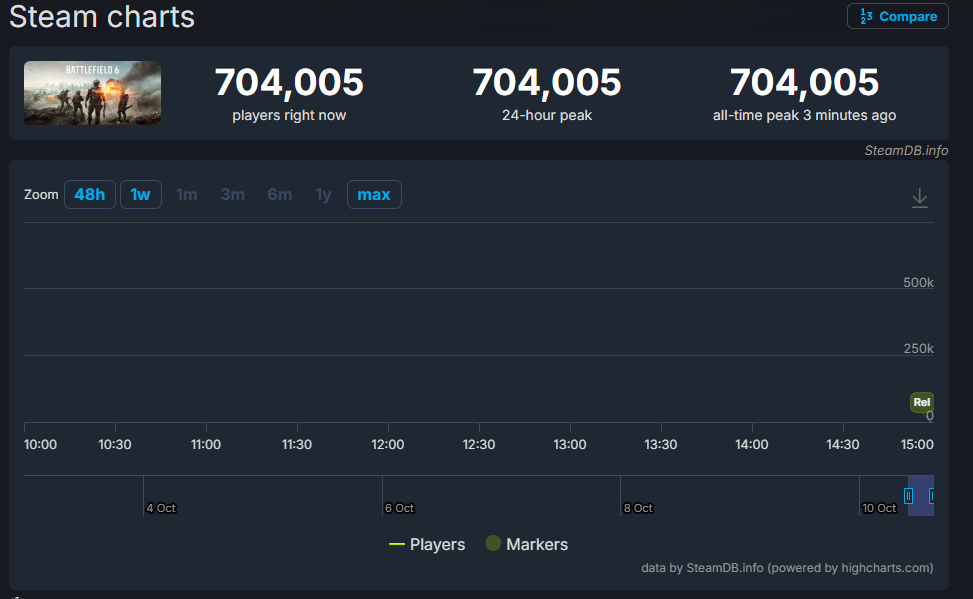Click the 10 Oct label in navigator
The height and width of the screenshot is (599, 973).
click(879, 508)
